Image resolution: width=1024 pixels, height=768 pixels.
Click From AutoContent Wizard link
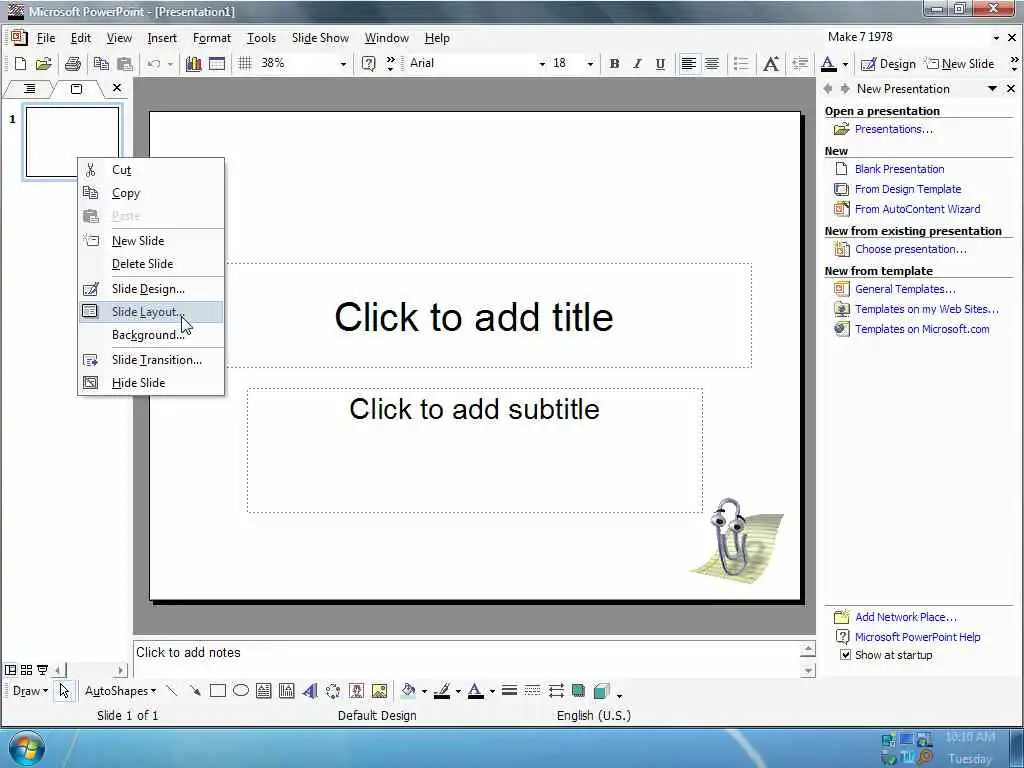tap(918, 209)
